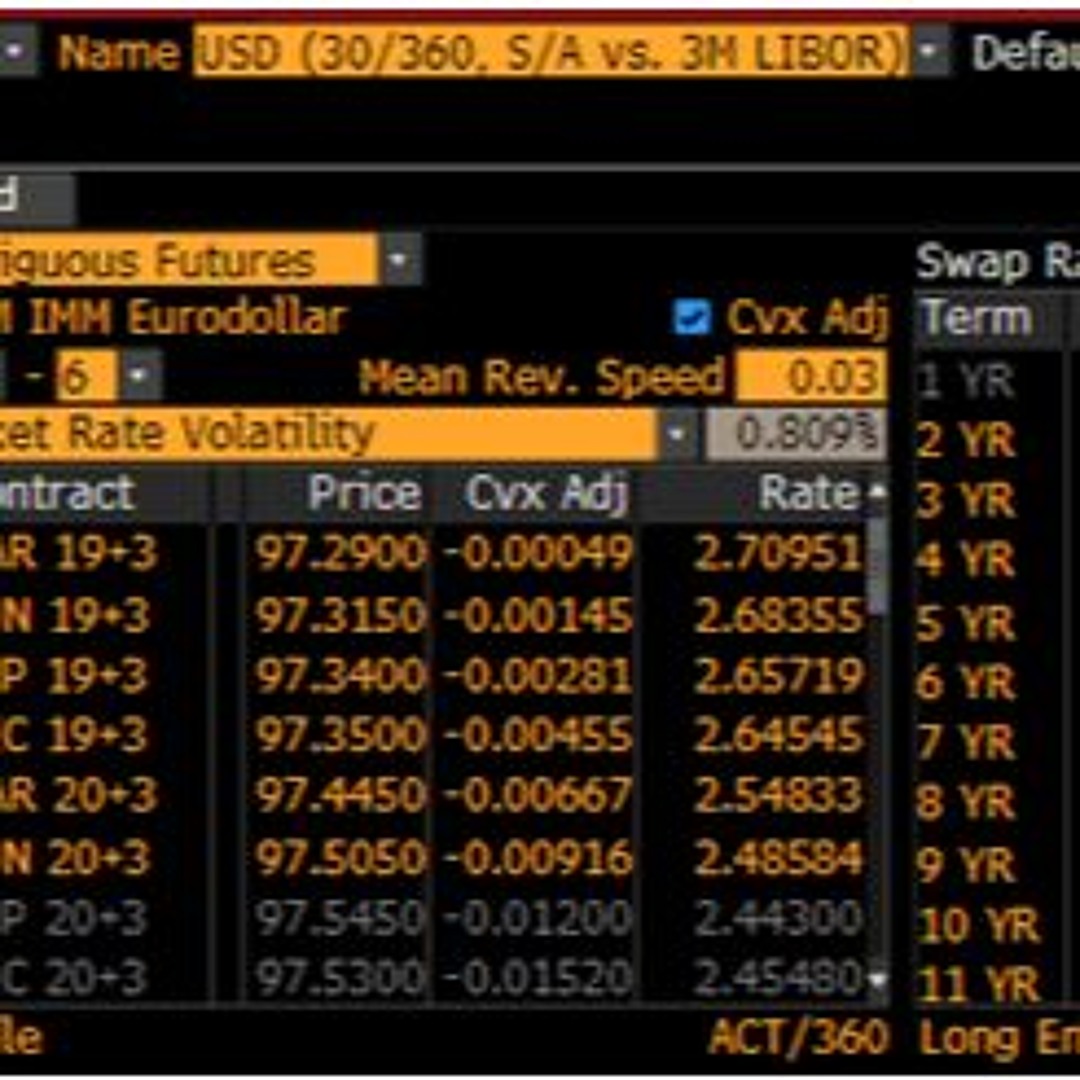Image resolution: width=1080 pixels, height=1080 pixels.
Task: Click the 97.4450 price cell
Action: coord(340,796)
